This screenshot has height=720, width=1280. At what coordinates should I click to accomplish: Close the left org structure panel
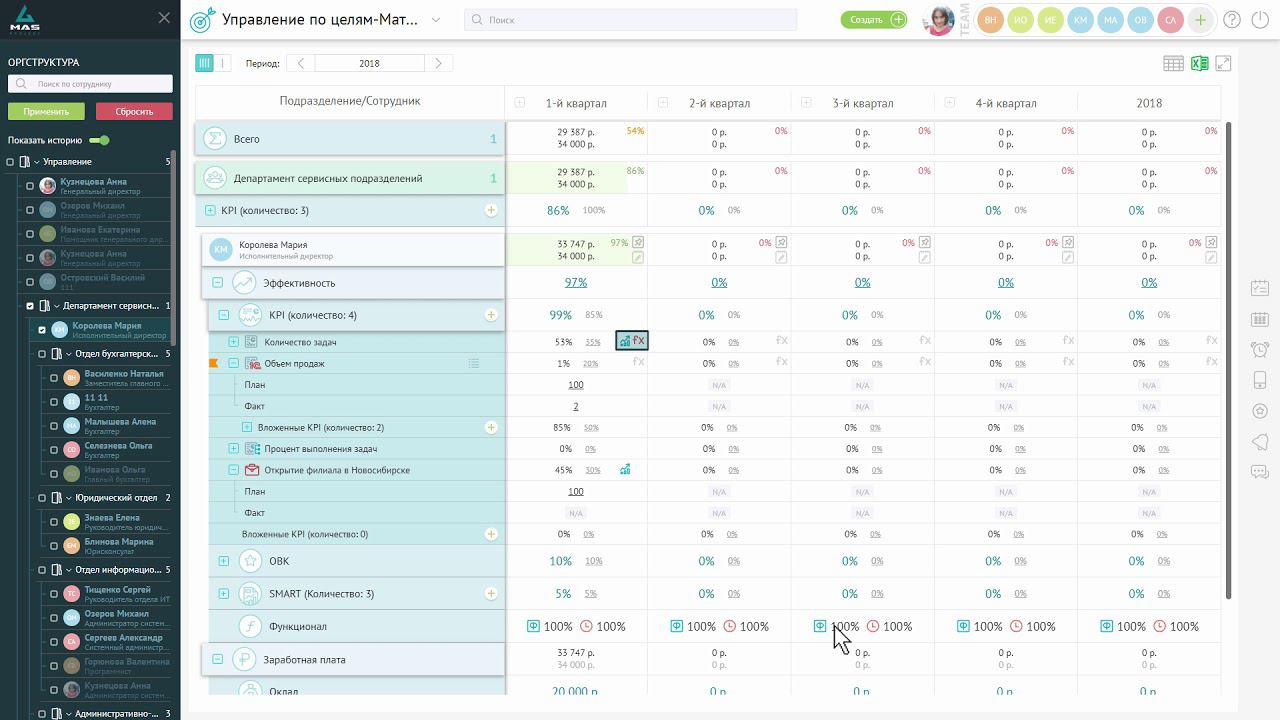(164, 18)
